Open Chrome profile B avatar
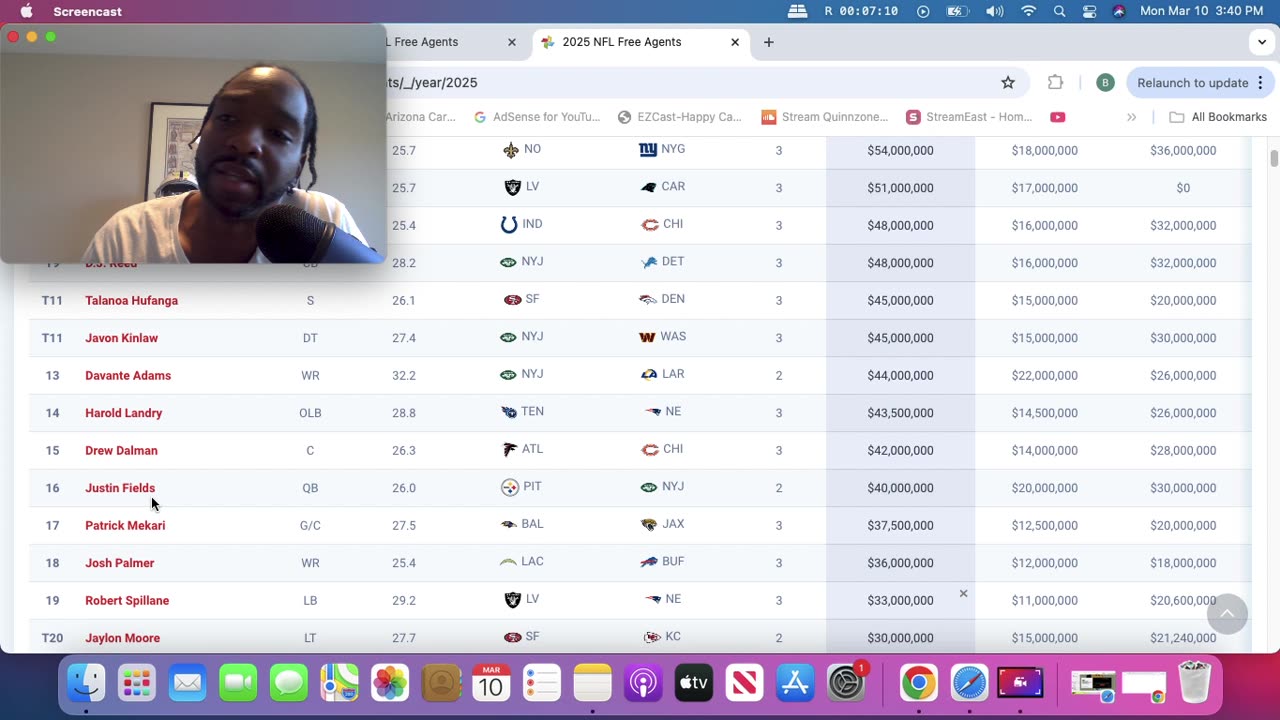 pyautogui.click(x=1105, y=83)
